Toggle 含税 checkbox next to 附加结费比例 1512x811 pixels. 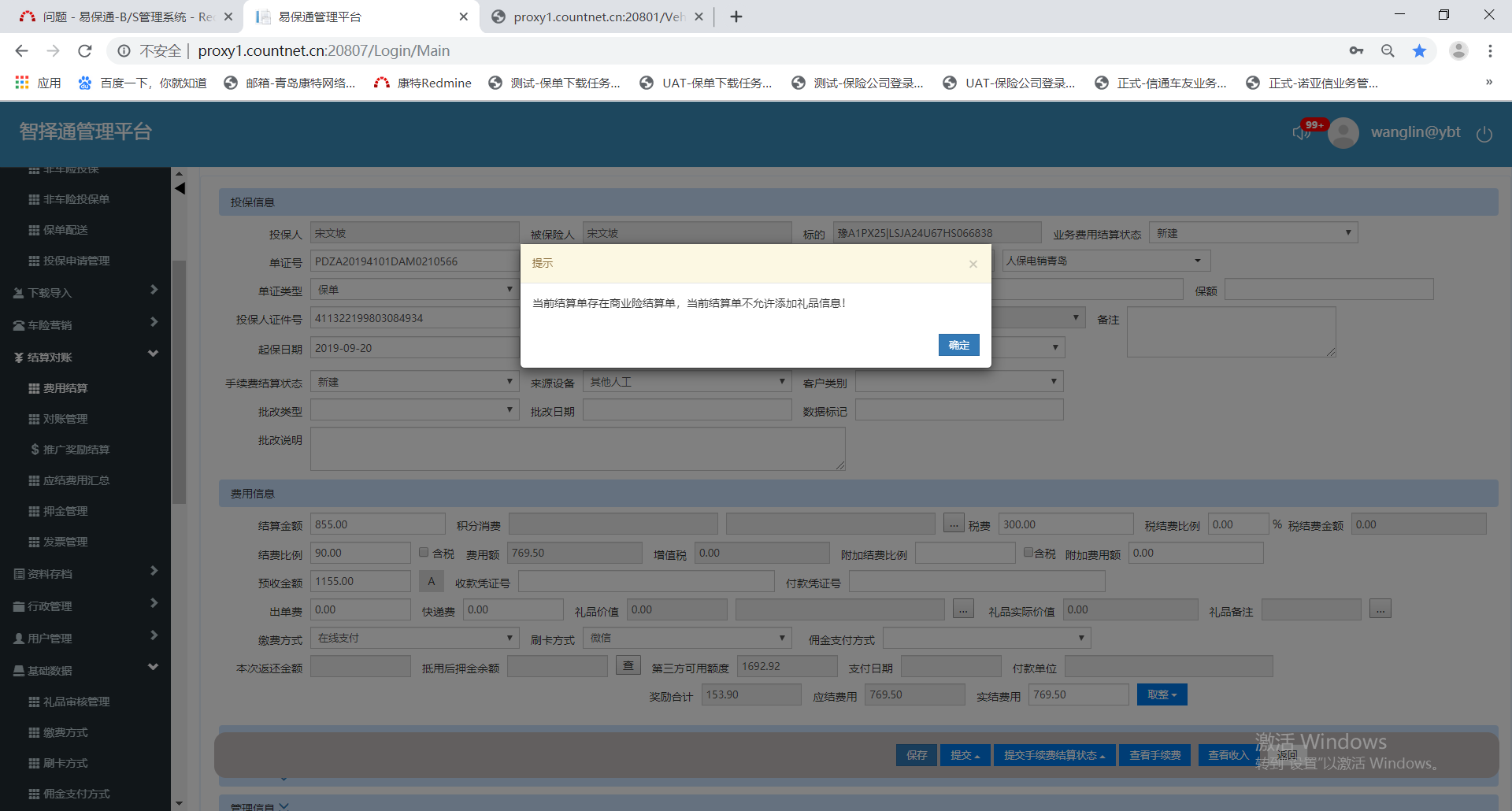tap(1028, 553)
